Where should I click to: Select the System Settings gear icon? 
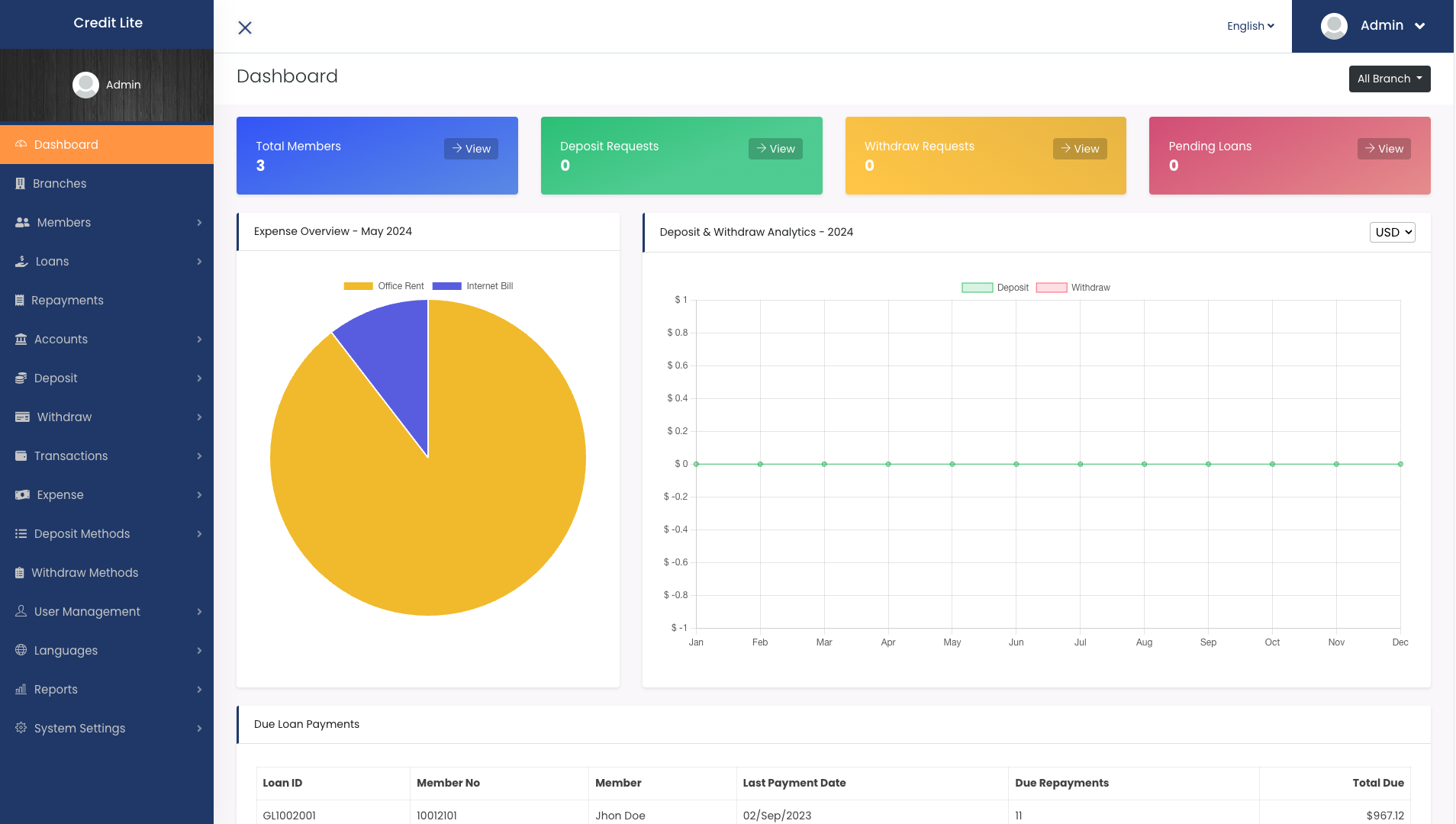(21, 728)
